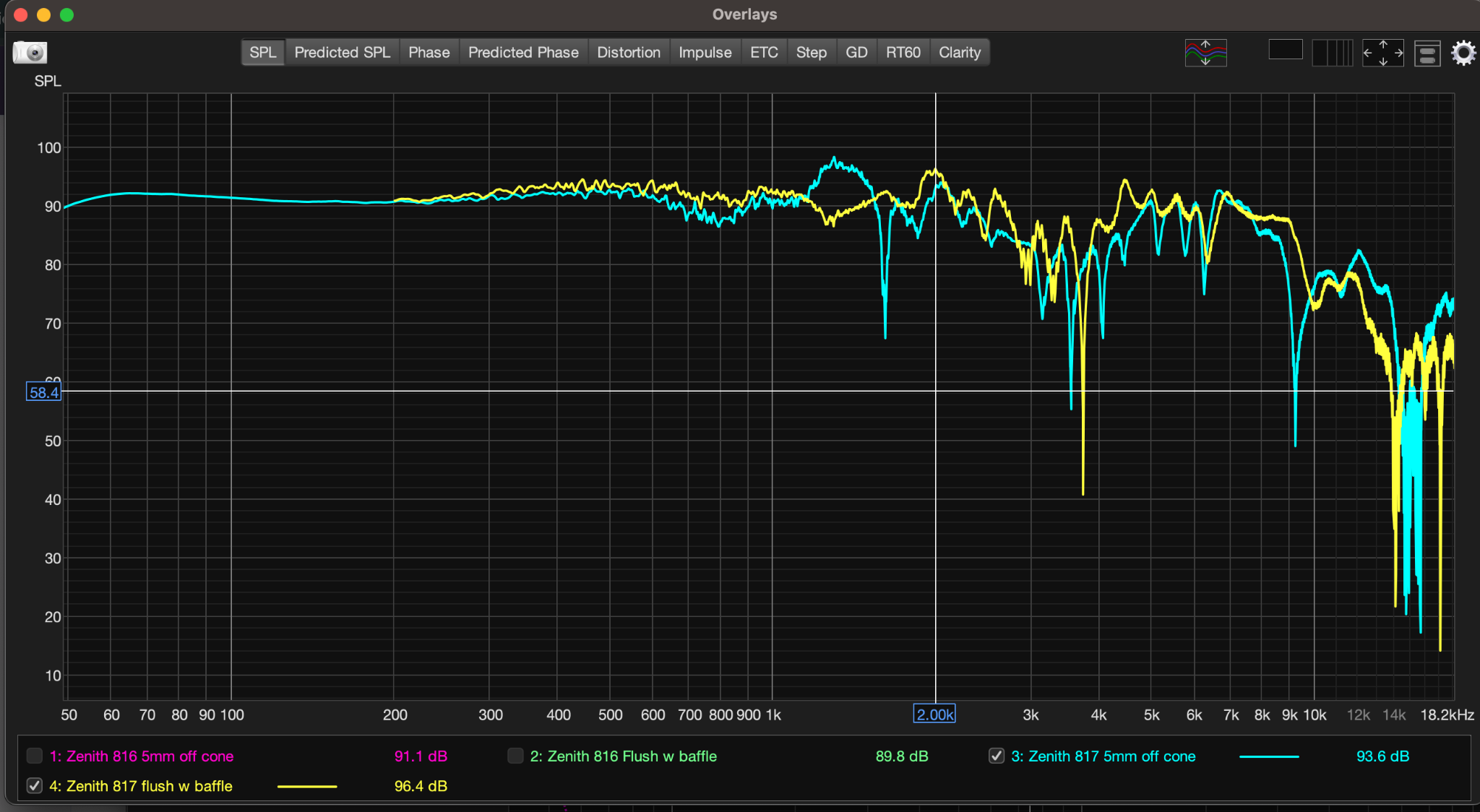The height and width of the screenshot is (812, 1480).
Task: Open the Predicted Phase tab
Action: [523, 52]
